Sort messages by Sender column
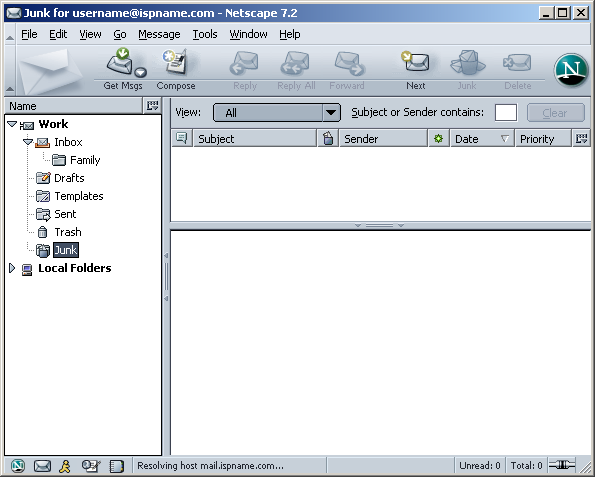595x477 pixels. (383, 139)
